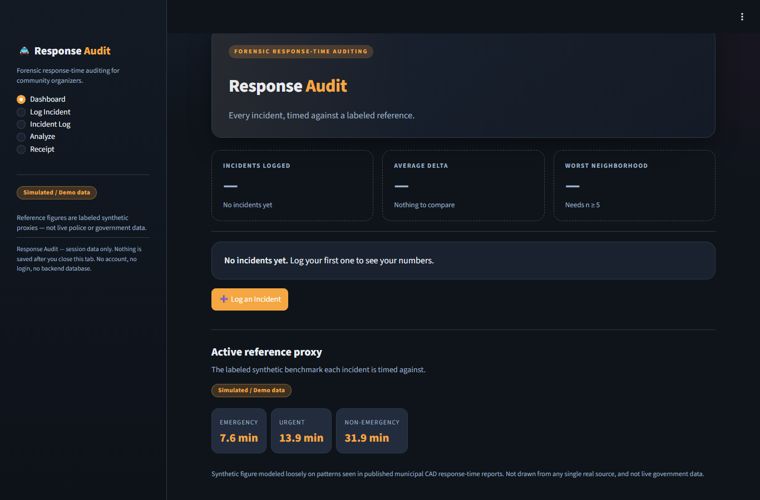Image resolution: width=760 pixels, height=500 pixels.
Task: Select the Log Incident radio option
Action: [44, 112]
